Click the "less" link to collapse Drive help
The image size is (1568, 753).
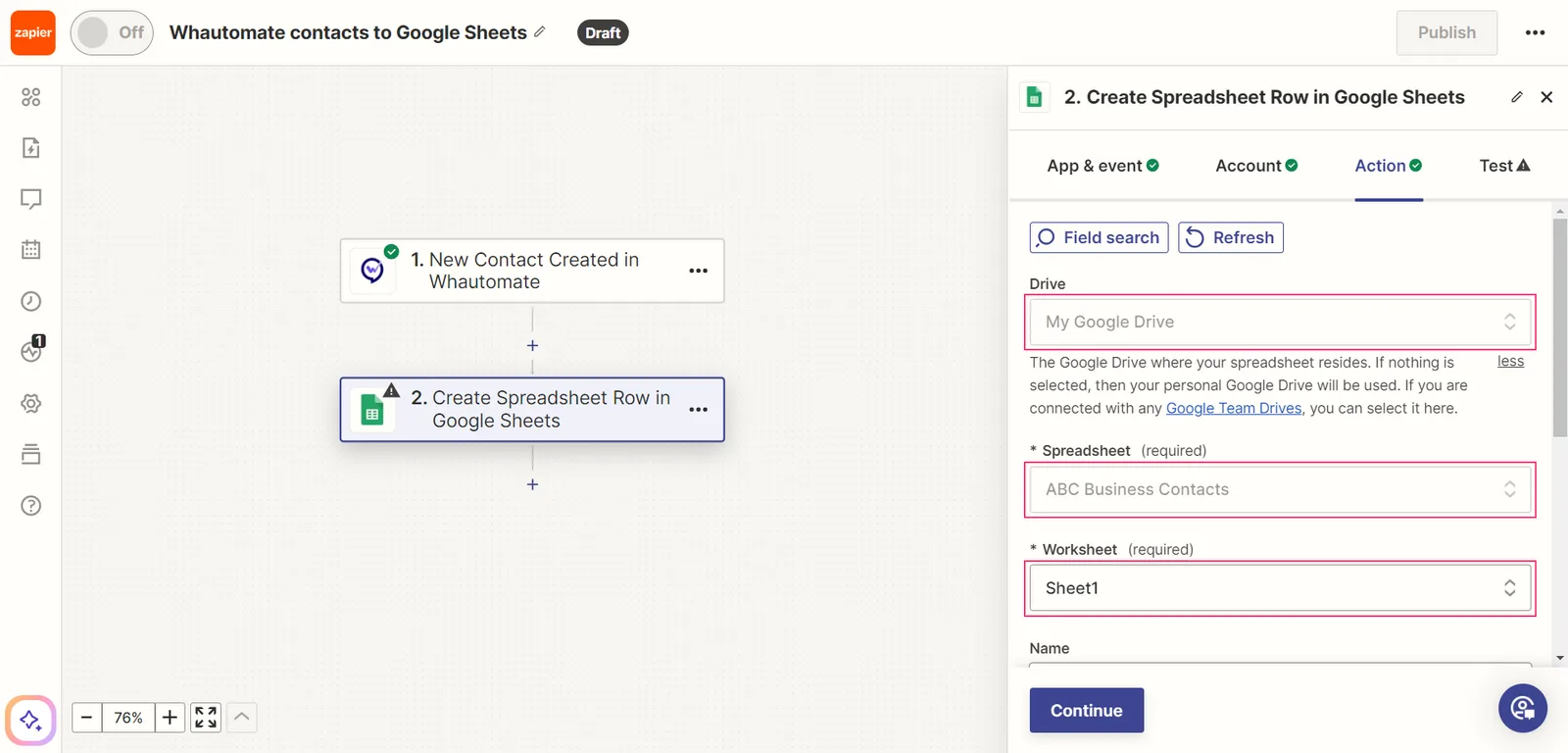[1510, 362]
